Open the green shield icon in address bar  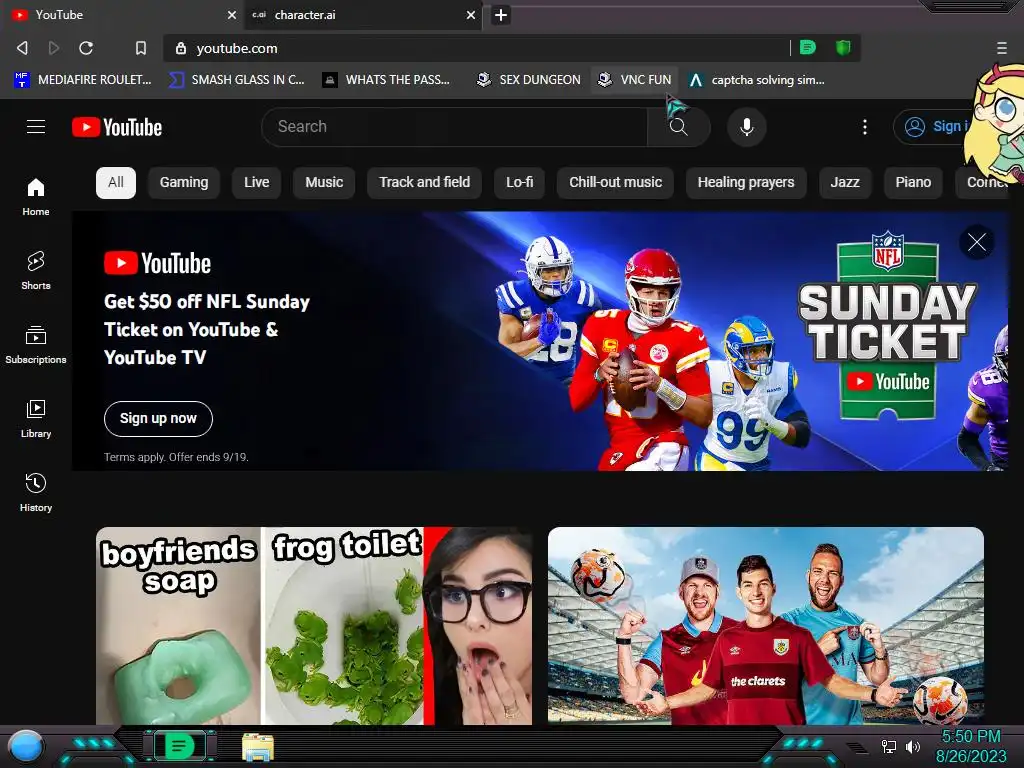[x=843, y=48]
